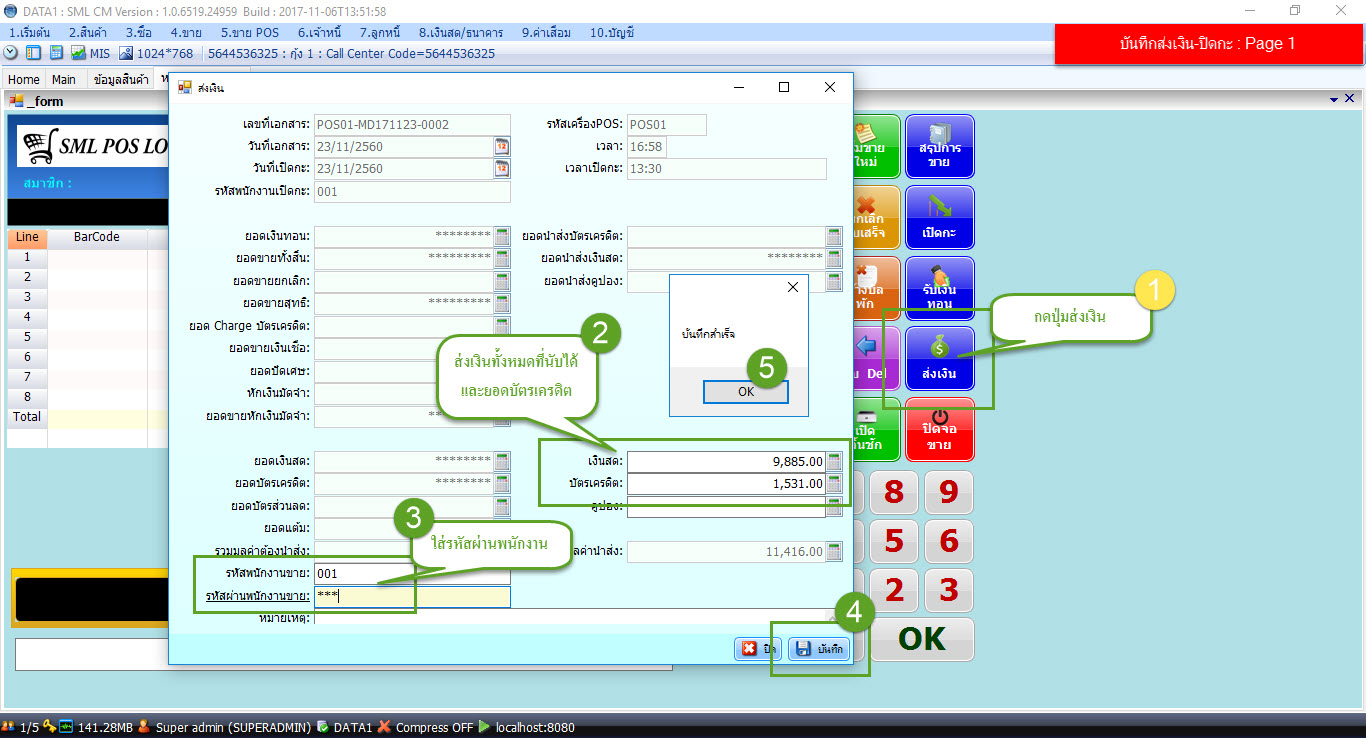This screenshot has width=1366, height=738.
Task: Click the บันทึก save button
Action: (x=819, y=649)
